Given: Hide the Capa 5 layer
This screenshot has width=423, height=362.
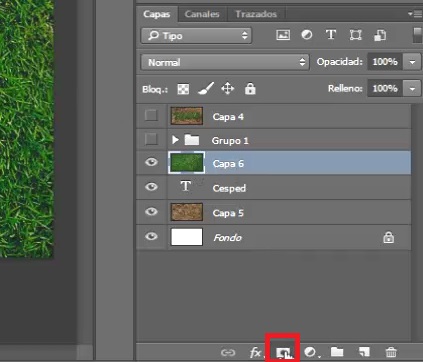Looking at the screenshot, I should [x=151, y=211].
